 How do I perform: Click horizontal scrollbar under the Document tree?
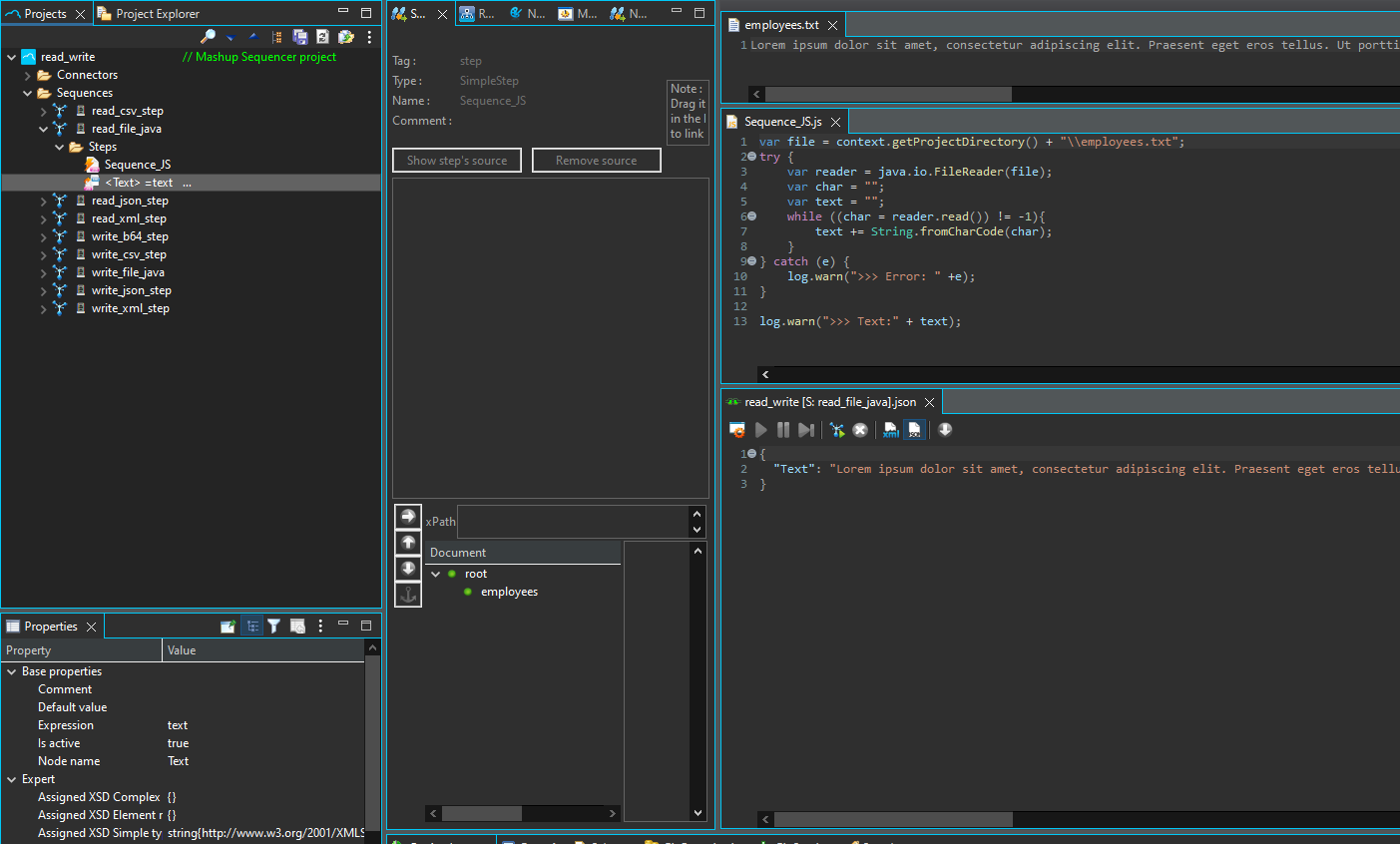coord(482,814)
